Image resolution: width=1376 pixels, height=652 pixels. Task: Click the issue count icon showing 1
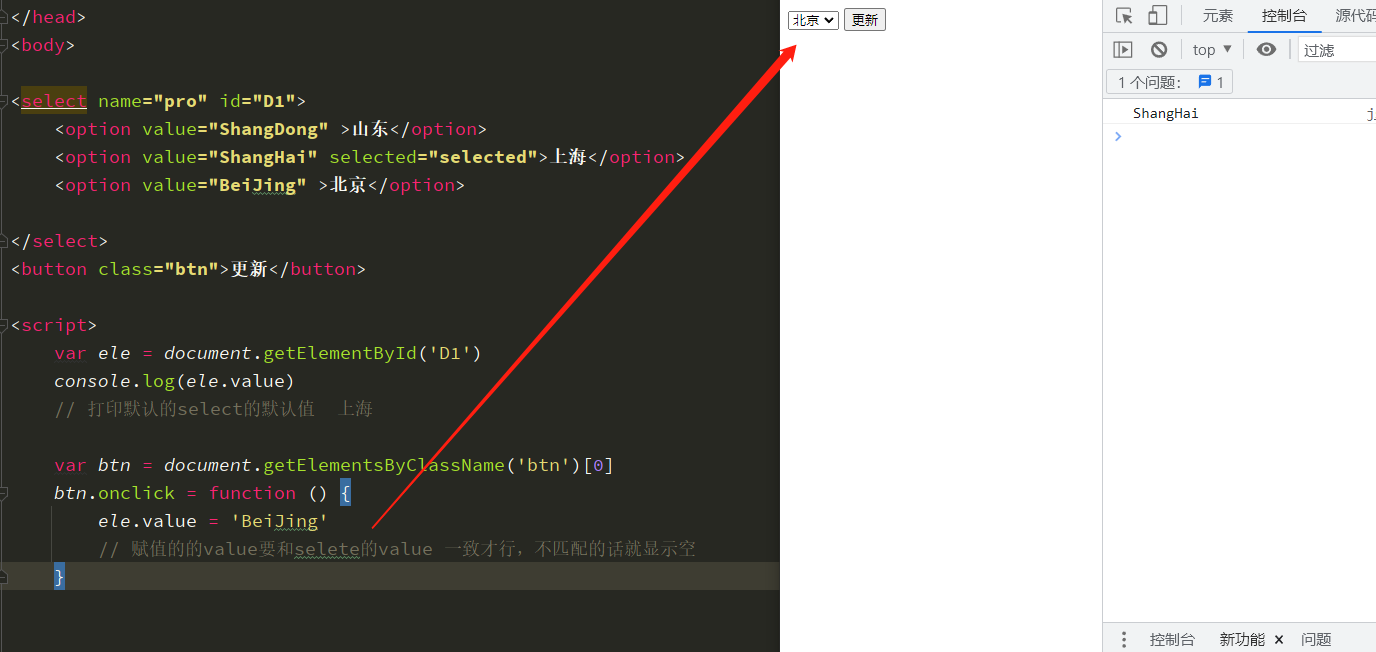[1211, 82]
